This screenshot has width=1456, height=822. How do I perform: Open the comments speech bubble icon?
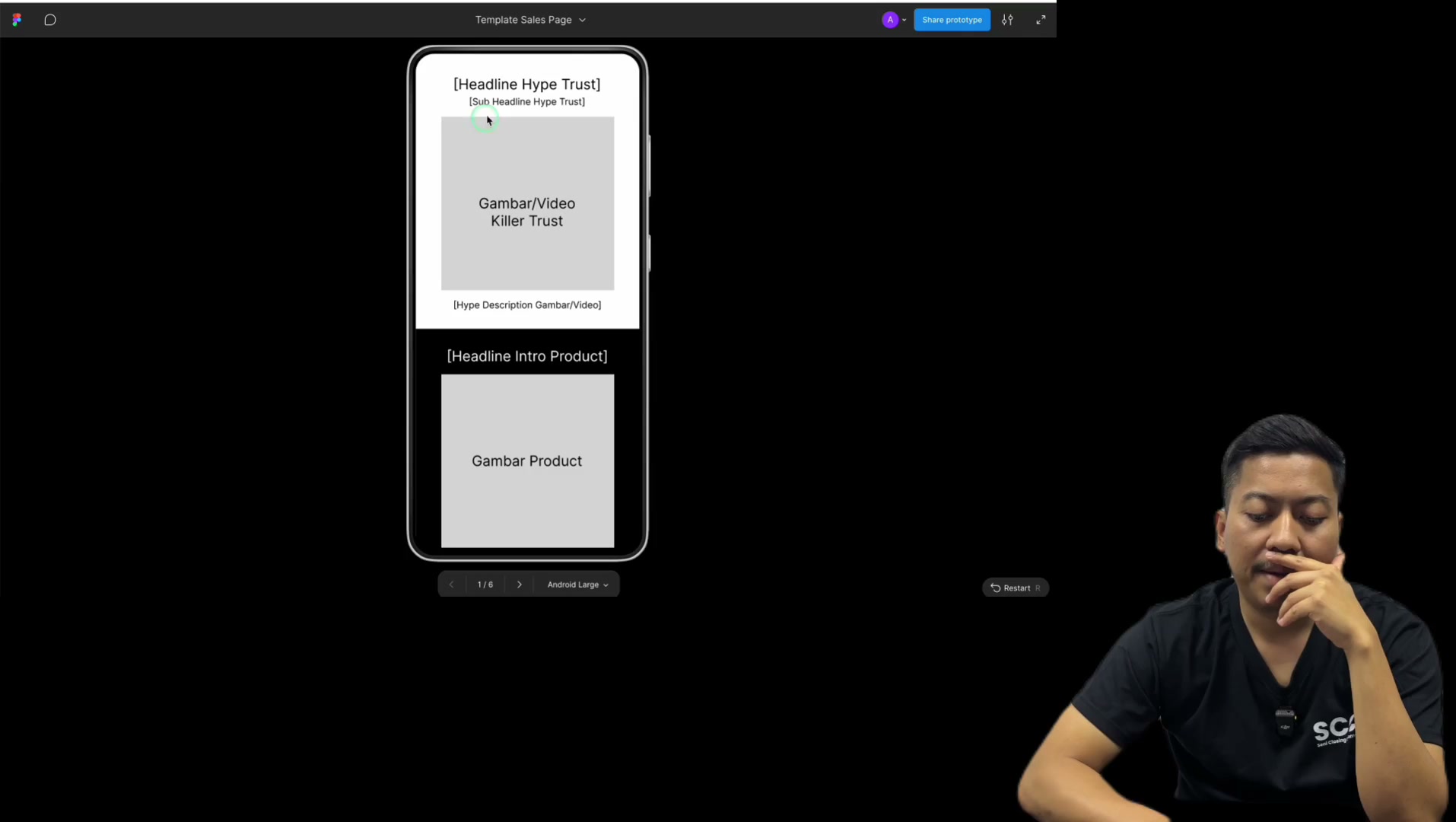[x=50, y=20]
